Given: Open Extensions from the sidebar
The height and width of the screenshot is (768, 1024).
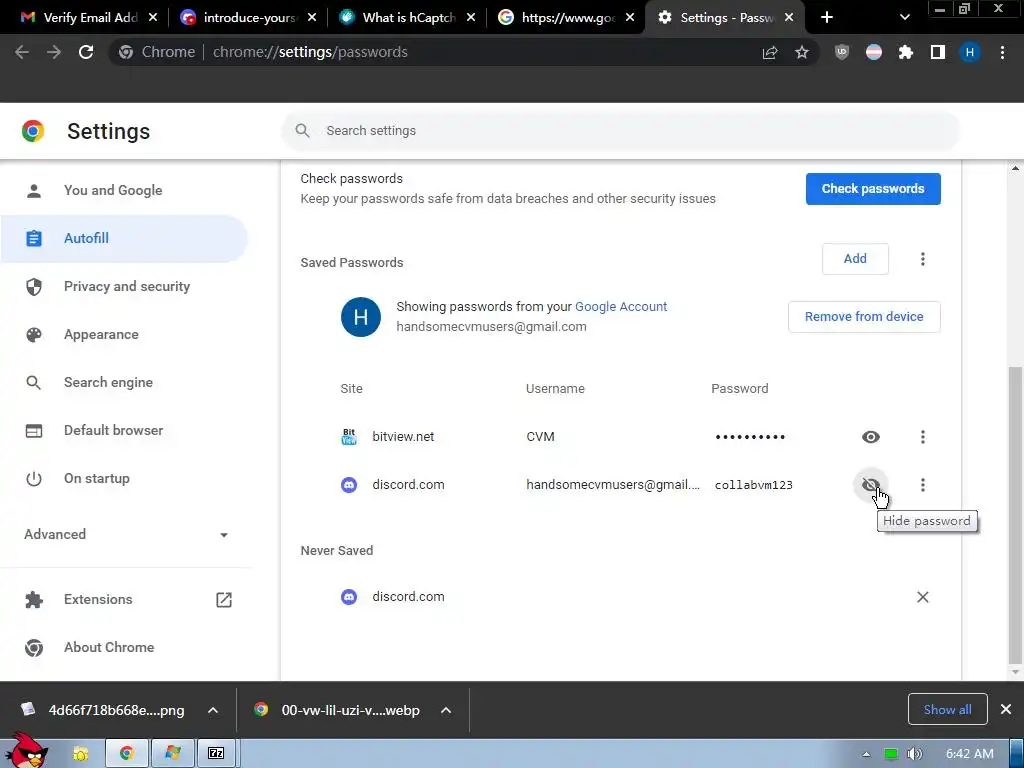Looking at the screenshot, I should click(124, 599).
